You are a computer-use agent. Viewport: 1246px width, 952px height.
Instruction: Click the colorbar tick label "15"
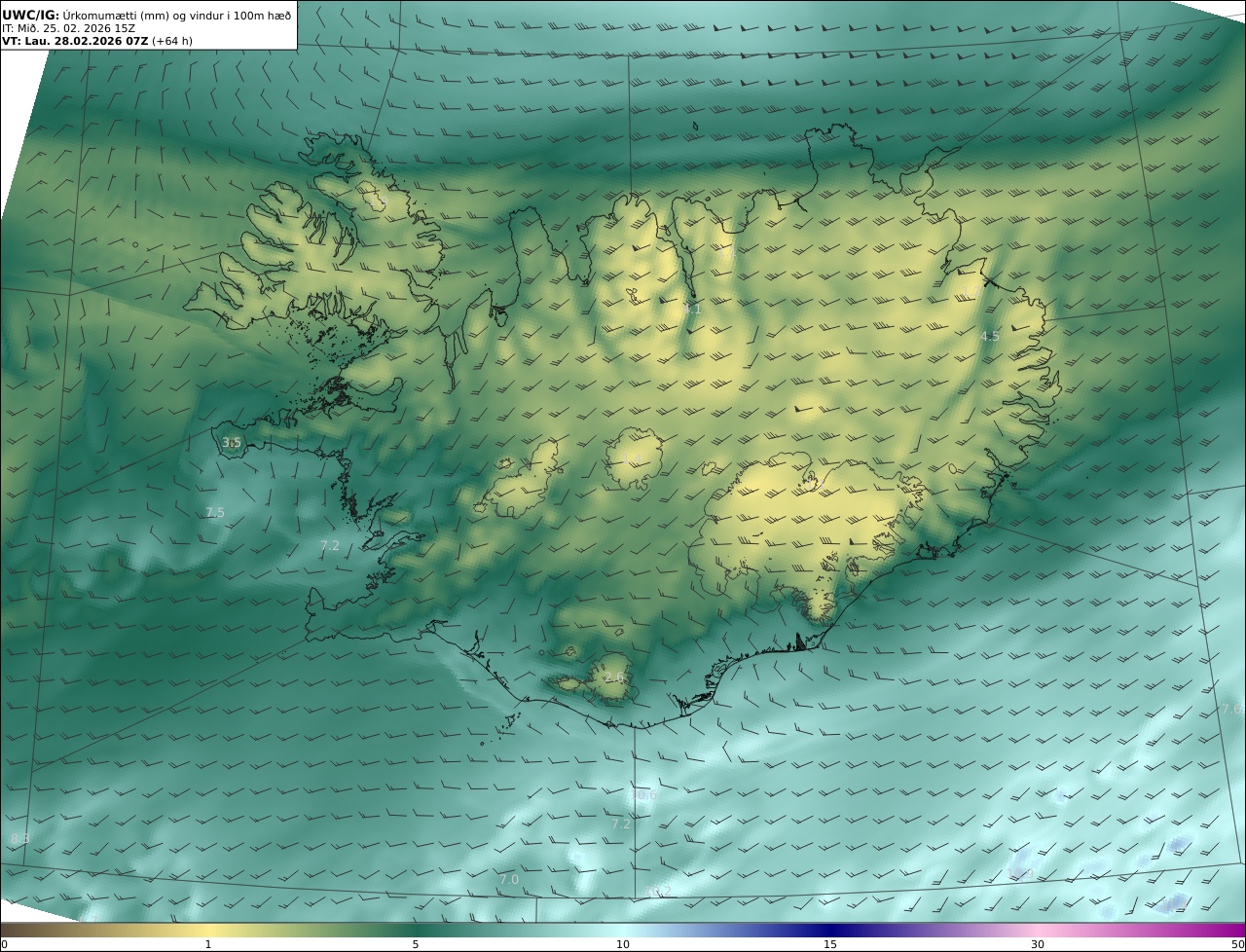click(830, 944)
